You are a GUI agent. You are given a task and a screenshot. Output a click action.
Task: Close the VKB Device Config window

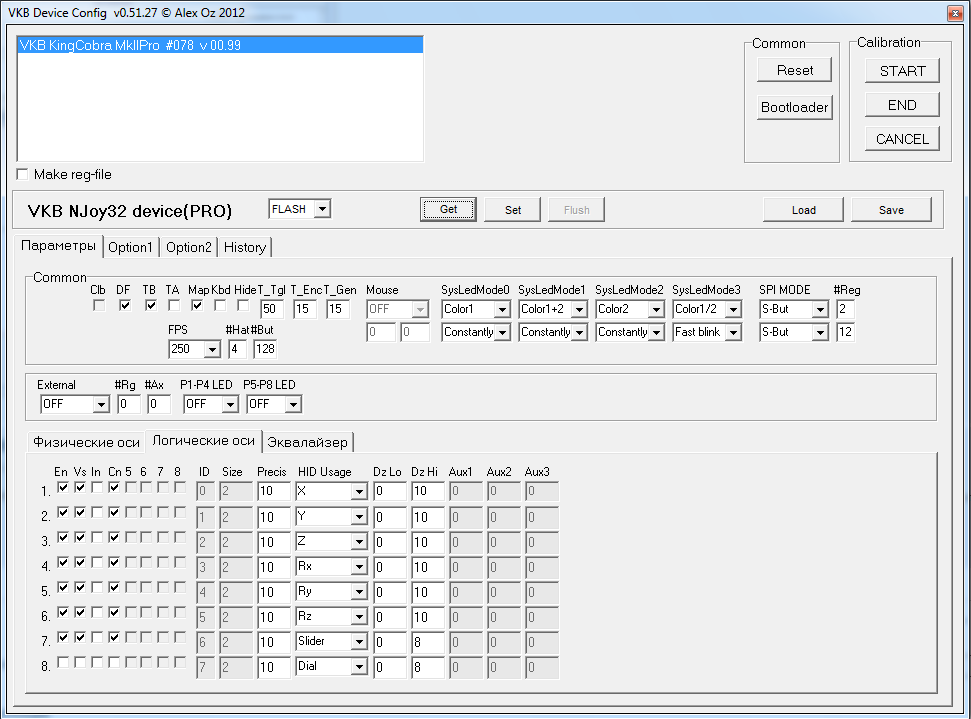[956, 13]
